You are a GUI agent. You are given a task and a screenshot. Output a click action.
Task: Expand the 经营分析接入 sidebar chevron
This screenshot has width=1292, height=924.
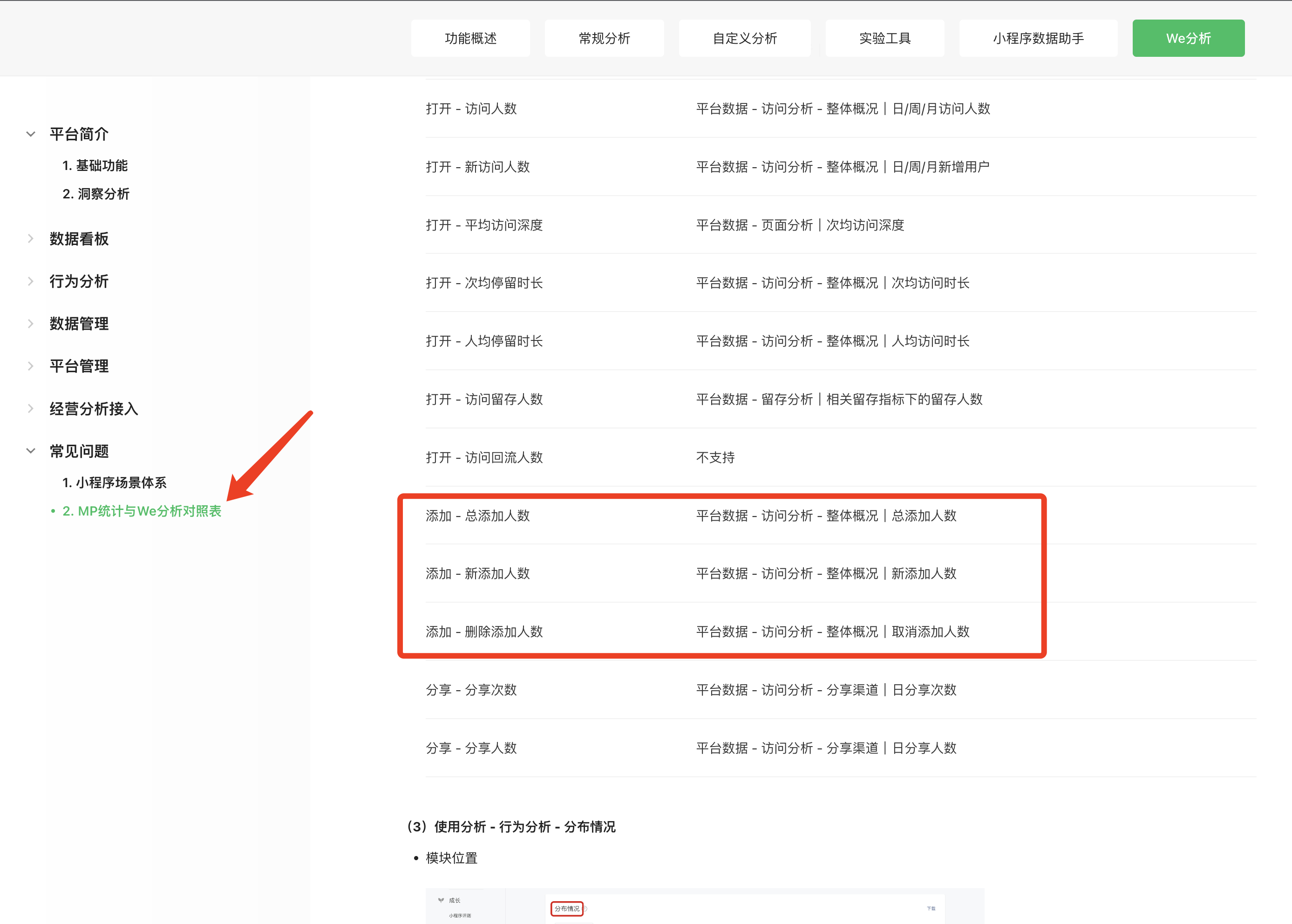pos(31,408)
